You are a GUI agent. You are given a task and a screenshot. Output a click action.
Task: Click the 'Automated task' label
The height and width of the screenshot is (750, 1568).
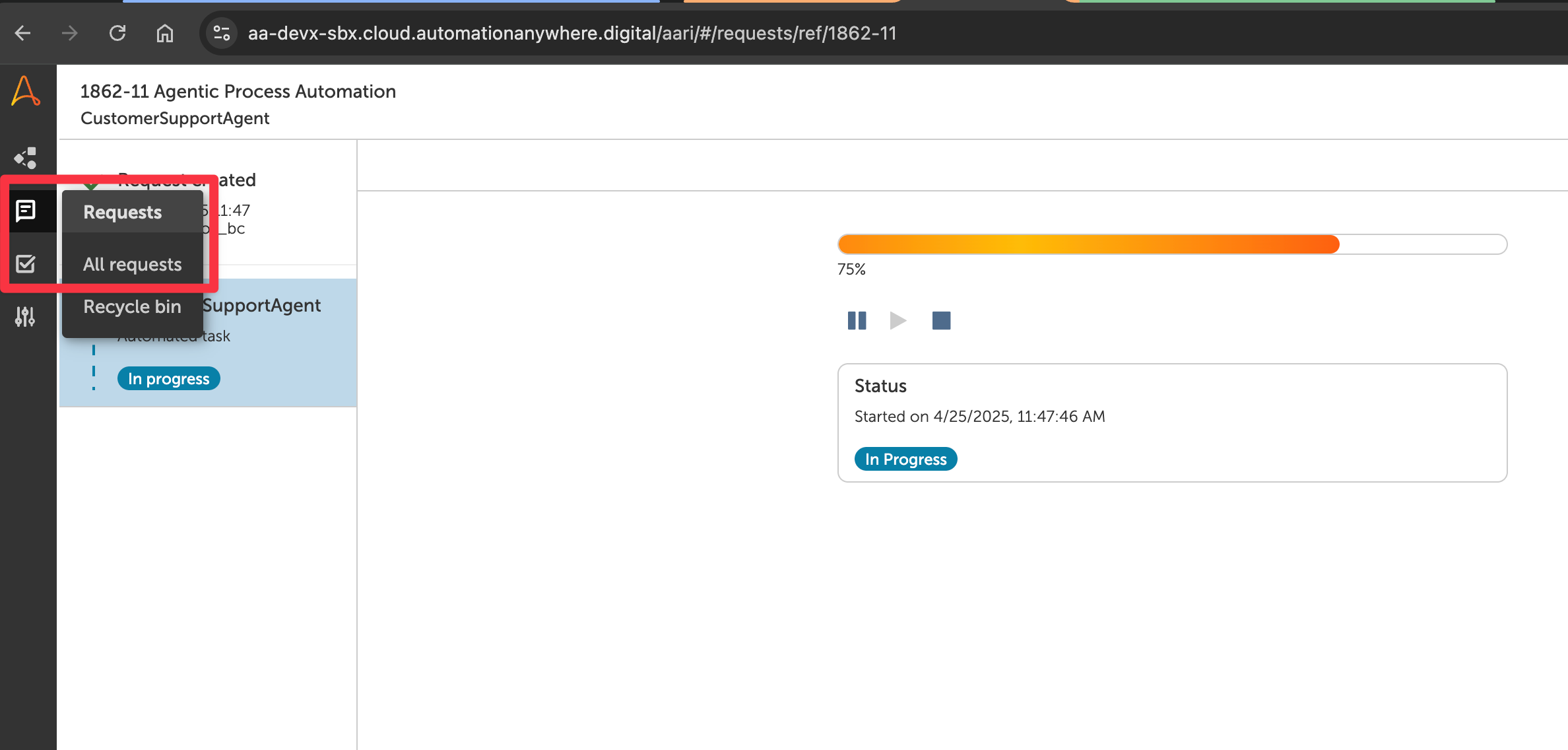[174, 336]
